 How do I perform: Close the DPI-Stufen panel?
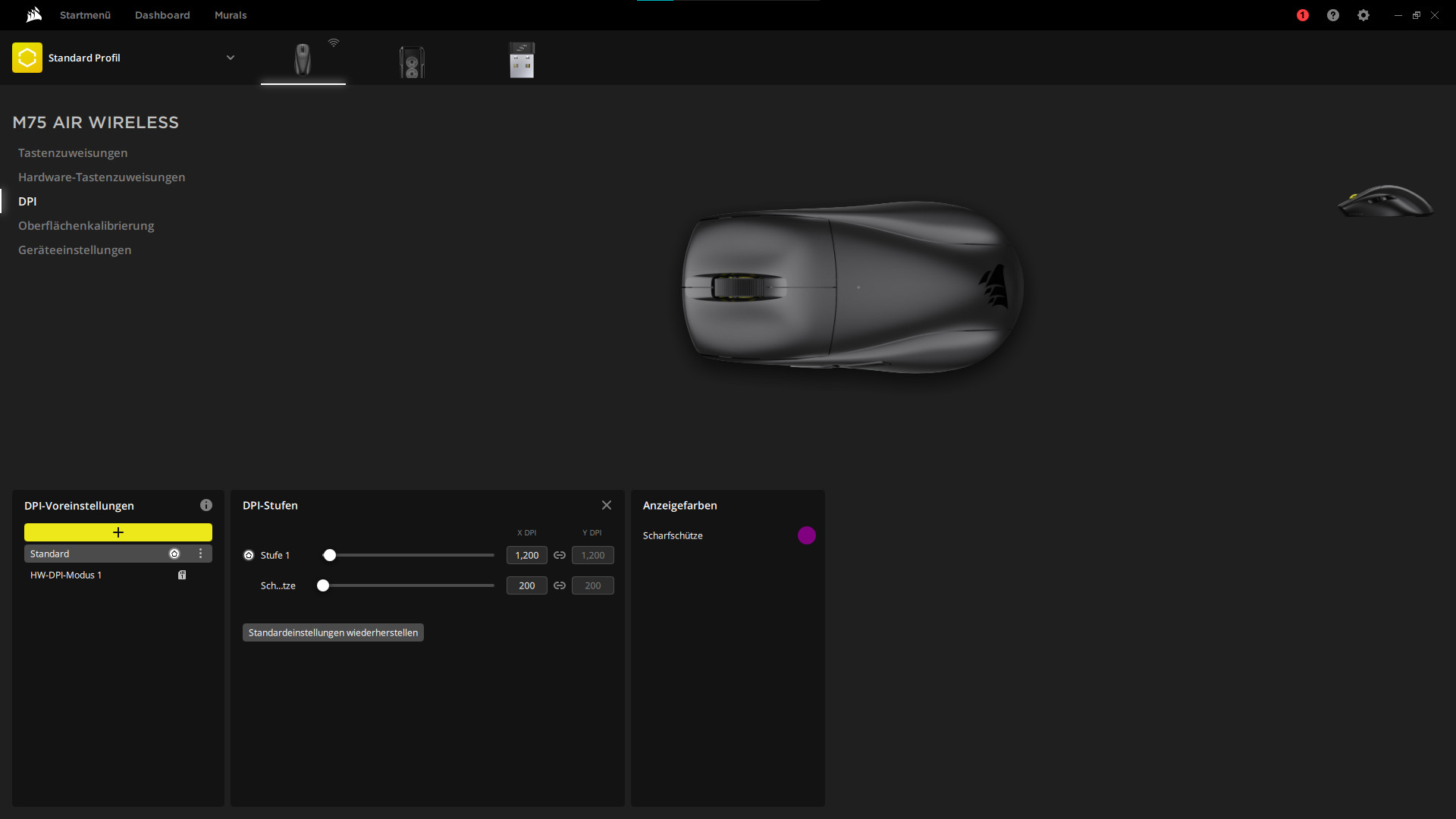click(x=607, y=505)
